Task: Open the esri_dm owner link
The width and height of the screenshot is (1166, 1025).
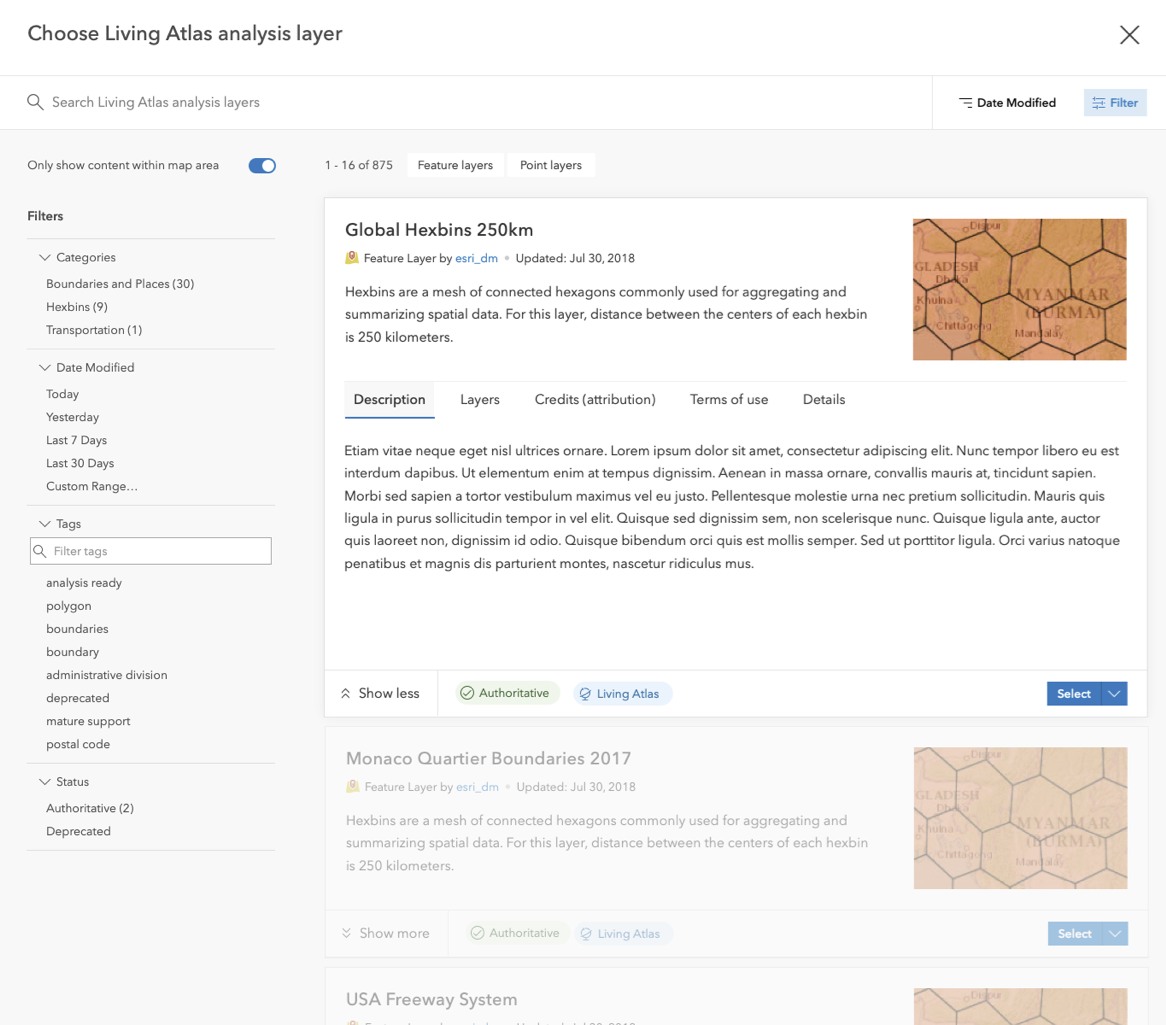Action: 476,258
